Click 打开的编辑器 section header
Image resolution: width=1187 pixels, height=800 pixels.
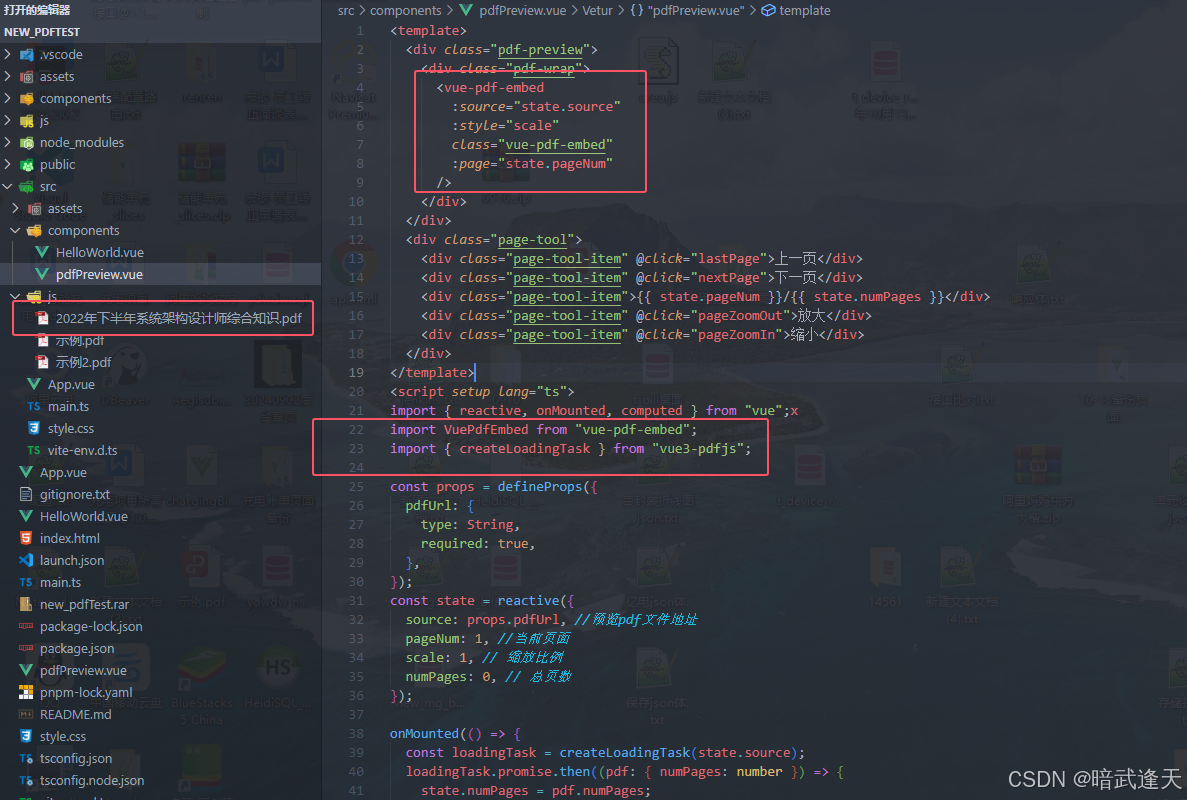coord(37,9)
